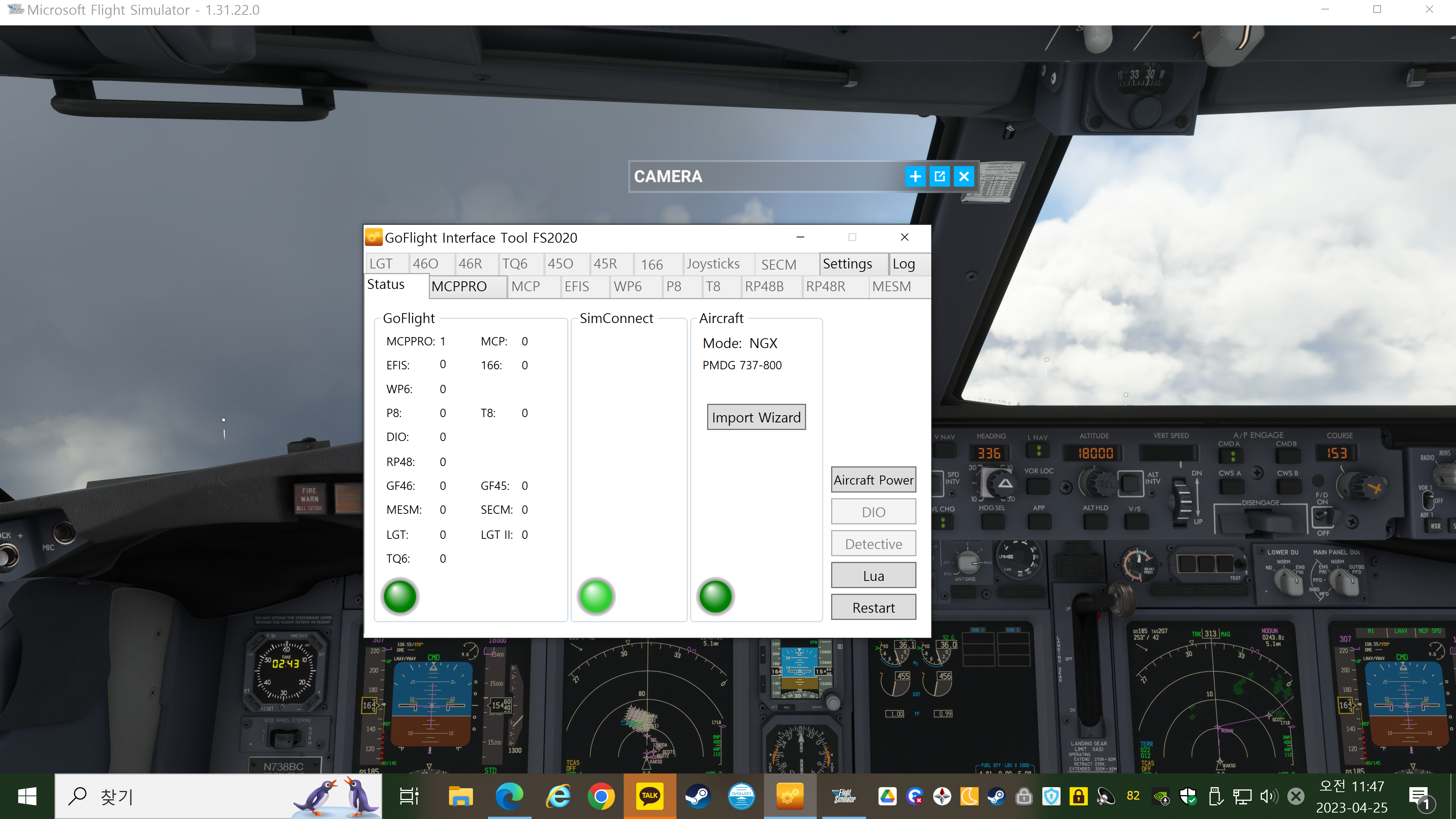Open Steam from taskbar
Image resolution: width=1456 pixels, height=819 pixels.
point(698,796)
